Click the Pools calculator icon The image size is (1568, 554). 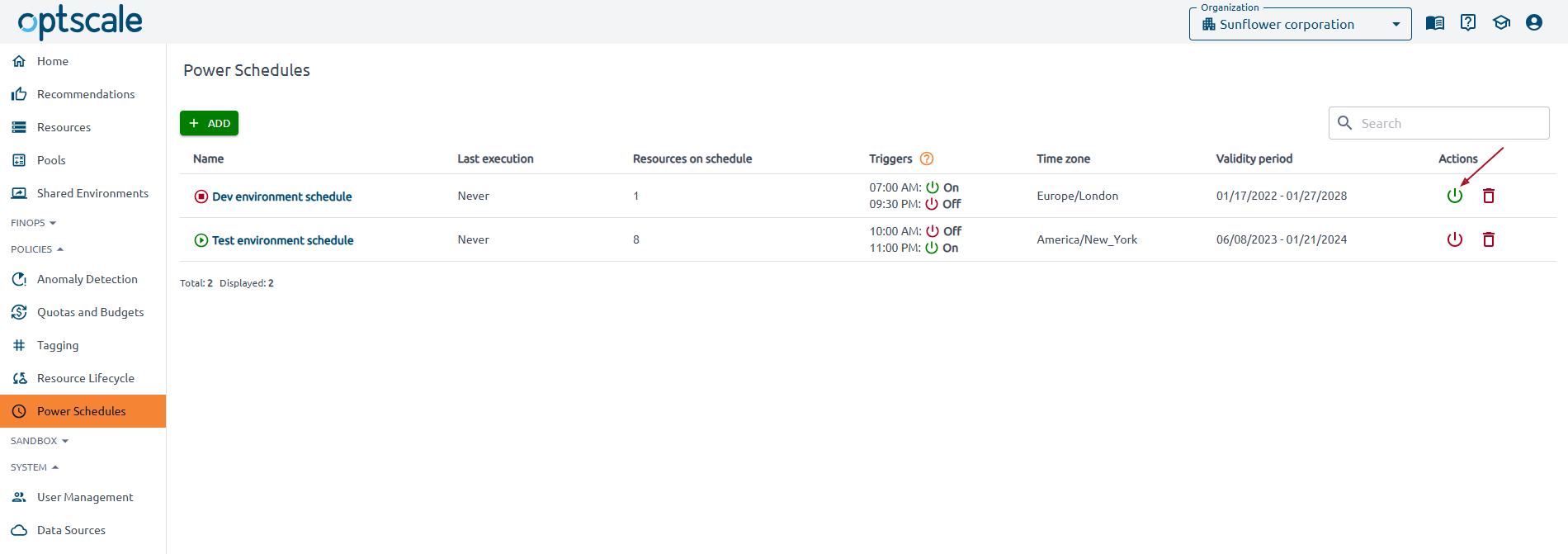click(x=19, y=160)
